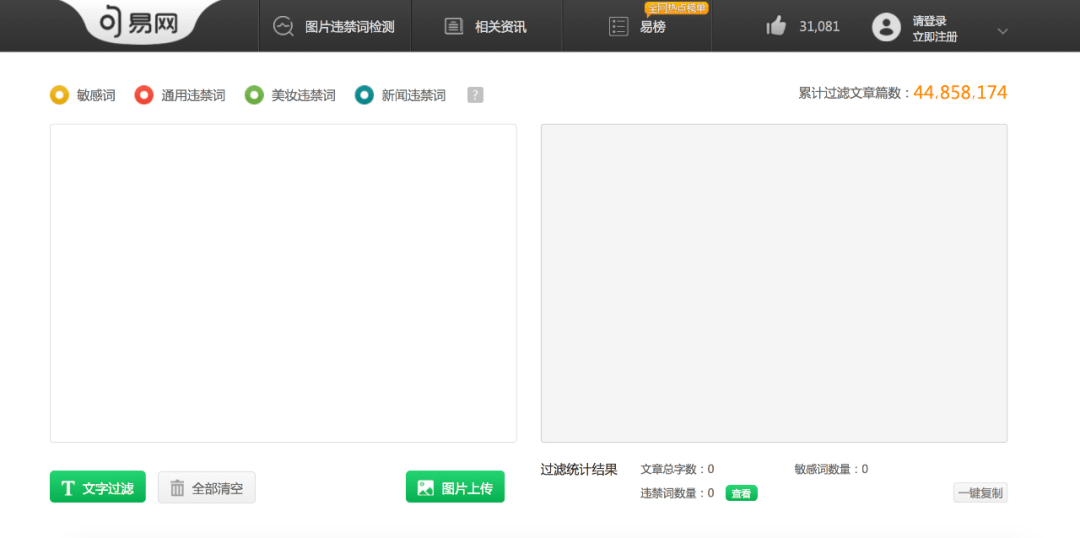Image resolution: width=1080 pixels, height=538 pixels.
Task: Click the 易网 logo in header
Action: [138, 24]
